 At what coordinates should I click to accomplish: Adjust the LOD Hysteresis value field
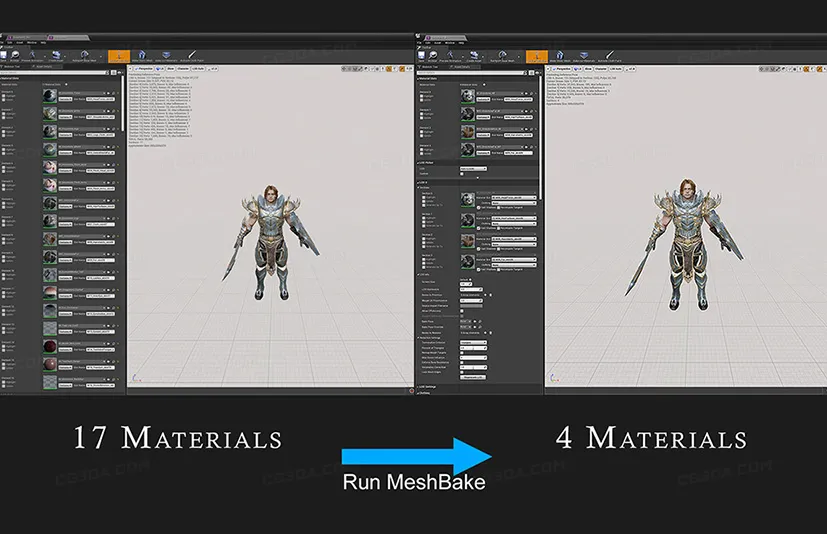tap(471, 289)
